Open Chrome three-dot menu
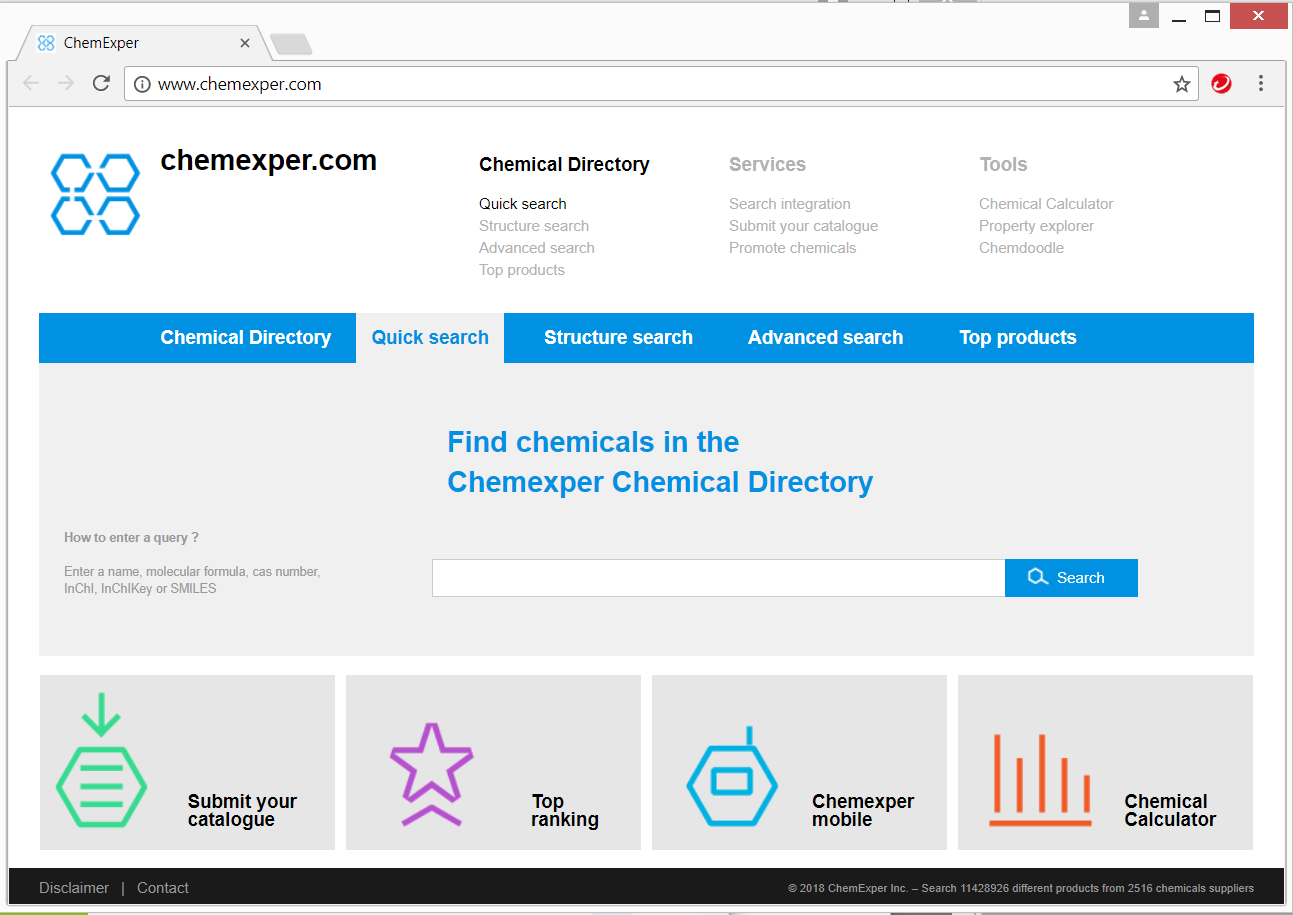The width and height of the screenshot is (1293, 915). tap(1261, 84)
